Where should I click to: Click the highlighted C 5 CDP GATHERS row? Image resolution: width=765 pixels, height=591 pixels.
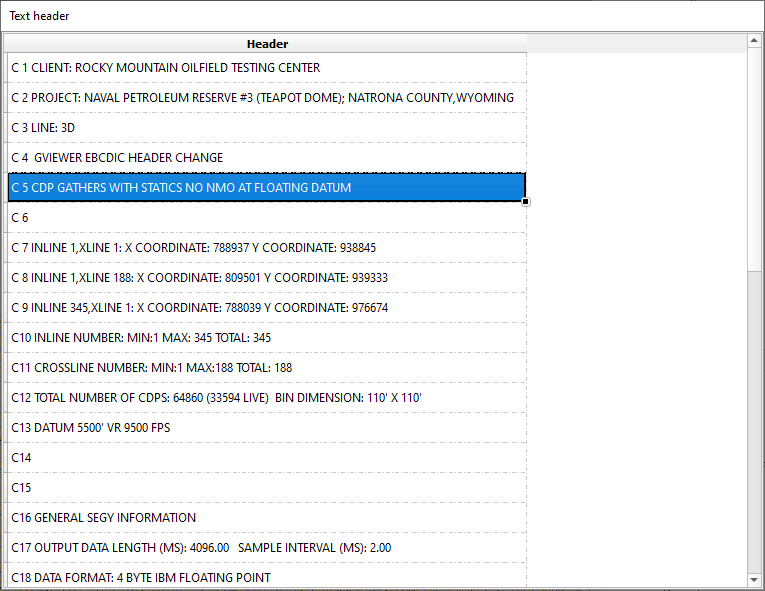point(267,187)
